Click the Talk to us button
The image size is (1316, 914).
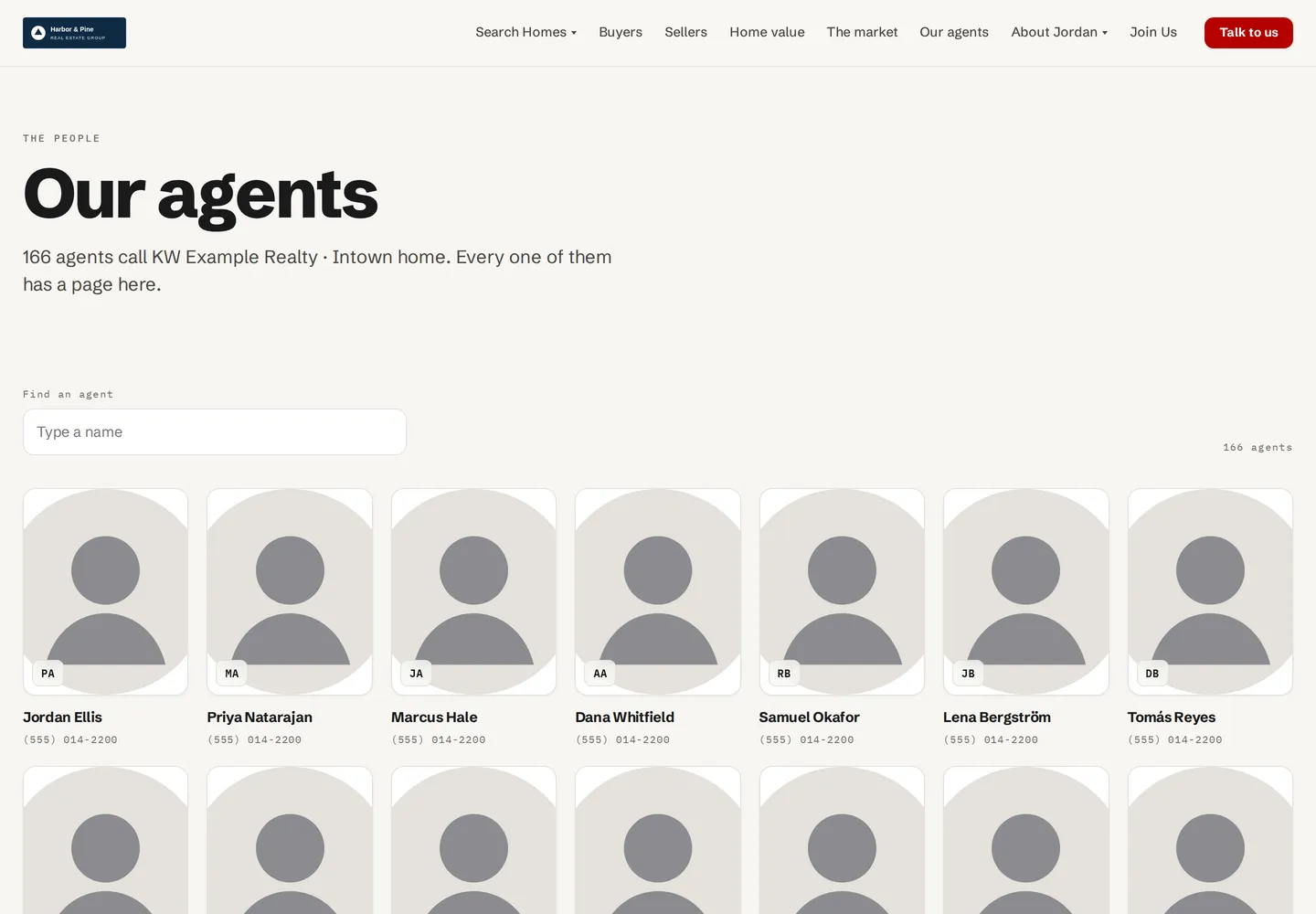[1248, 33]
